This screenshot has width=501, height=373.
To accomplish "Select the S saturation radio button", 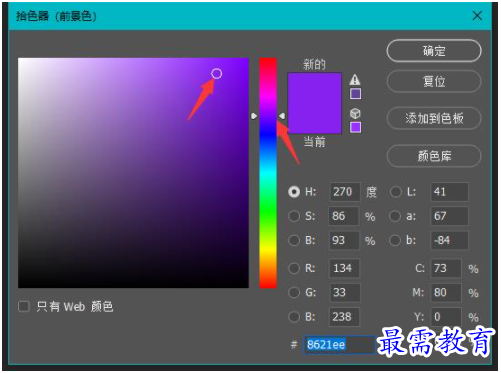I will pos(294,216).
